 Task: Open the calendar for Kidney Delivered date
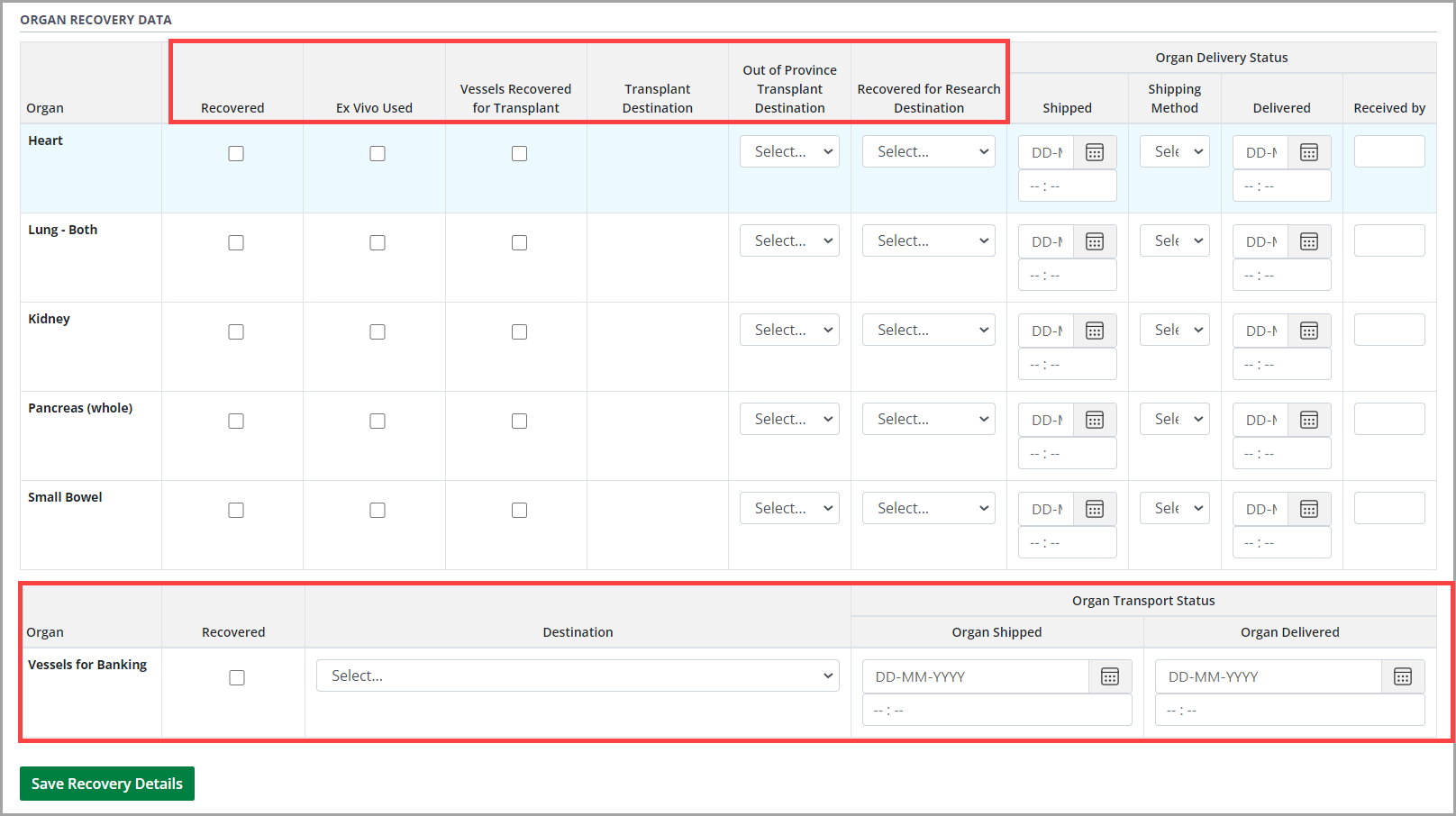[1308, 330]
